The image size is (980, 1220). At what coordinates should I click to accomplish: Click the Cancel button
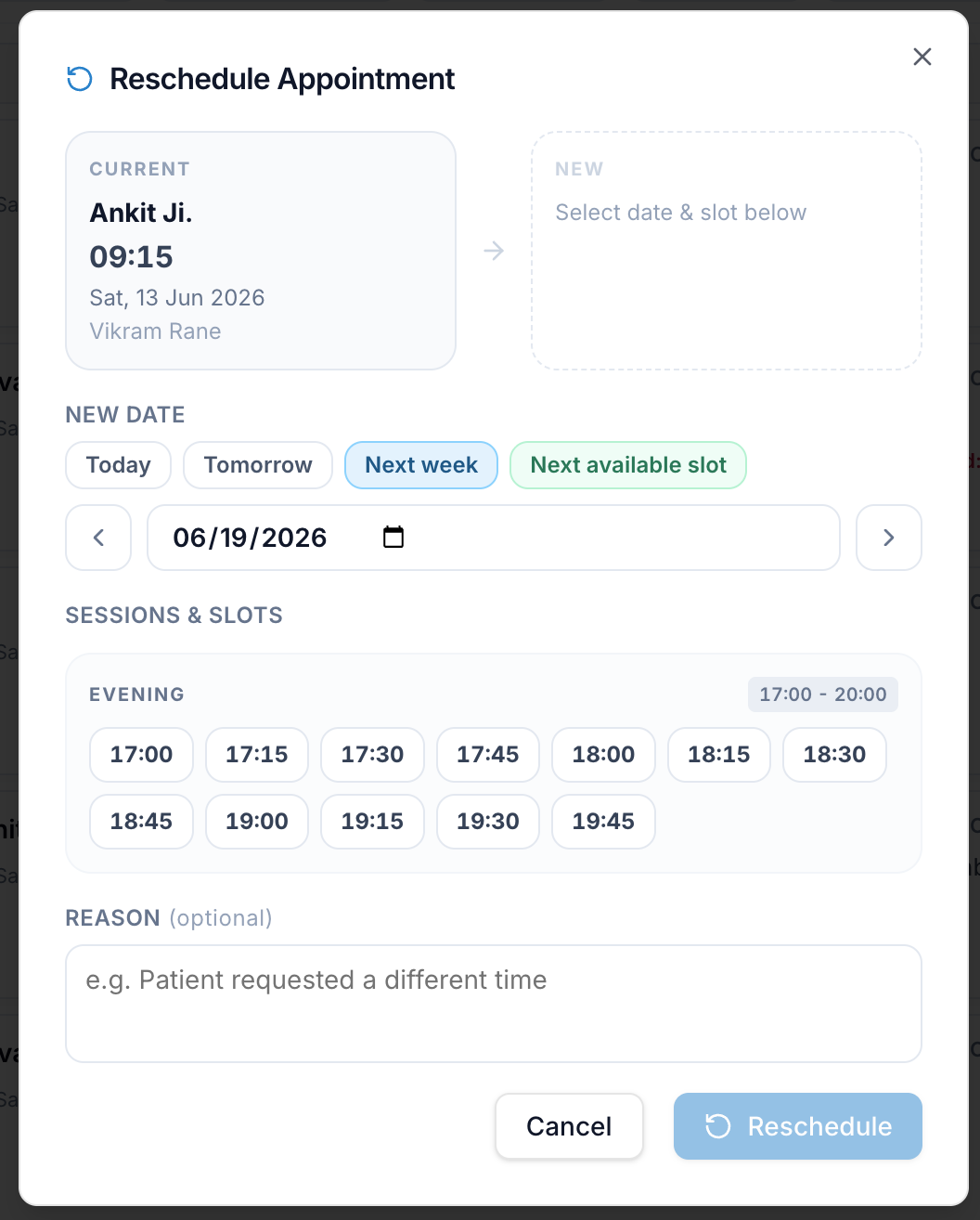(569, 1126)
